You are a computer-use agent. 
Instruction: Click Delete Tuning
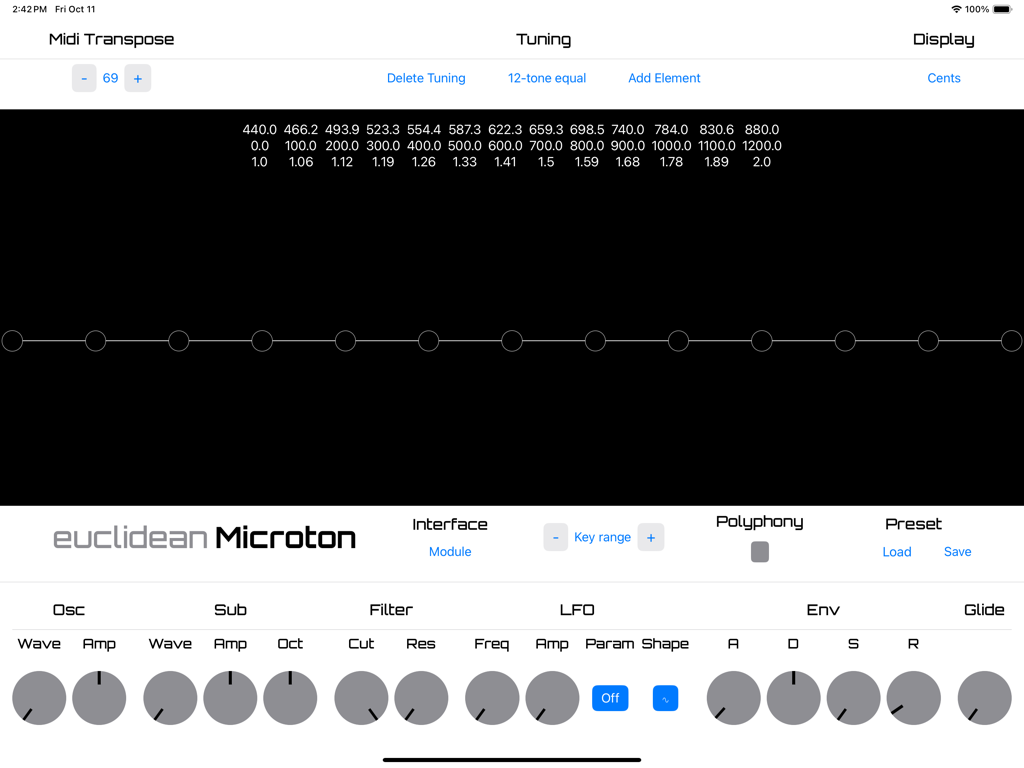426,78
